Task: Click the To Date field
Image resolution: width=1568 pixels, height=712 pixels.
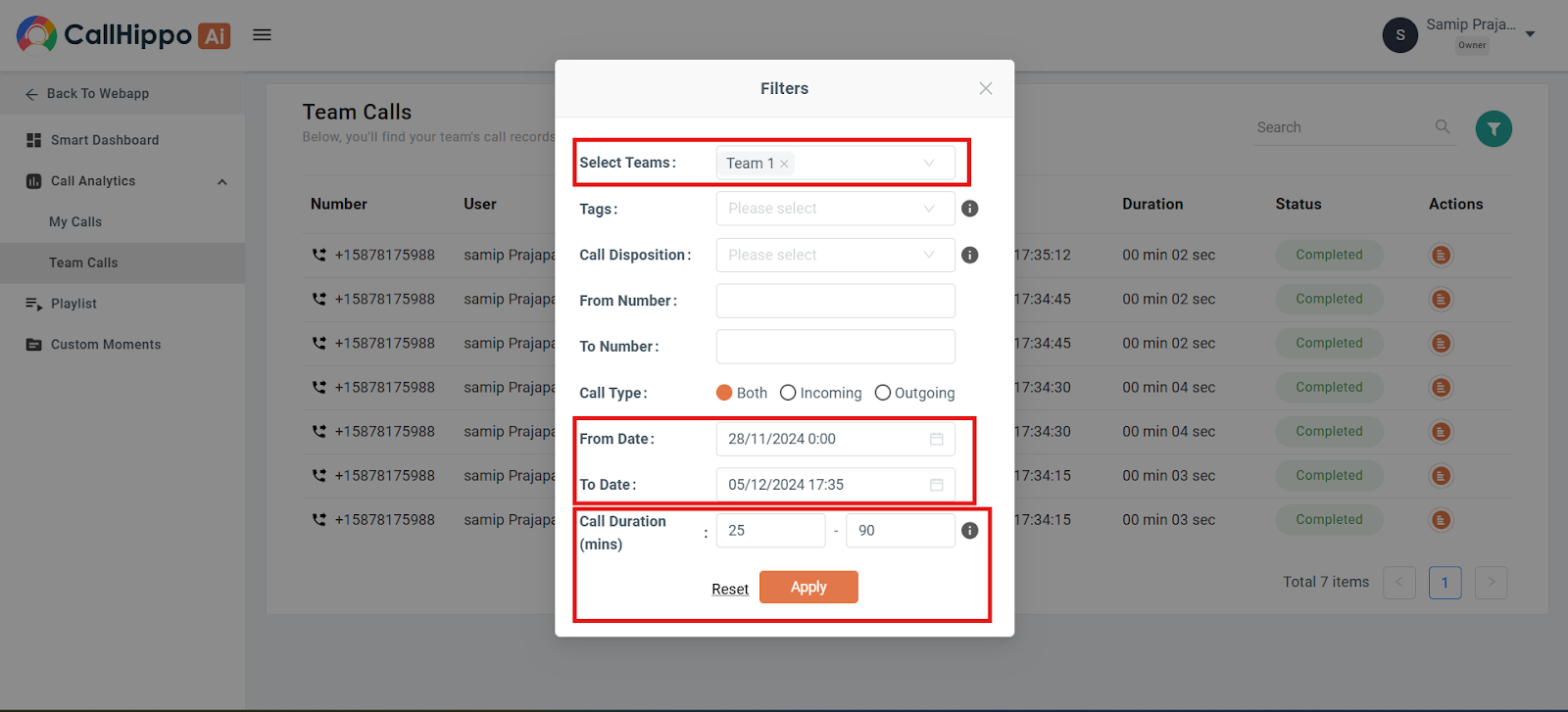Action: click(835, 485)
